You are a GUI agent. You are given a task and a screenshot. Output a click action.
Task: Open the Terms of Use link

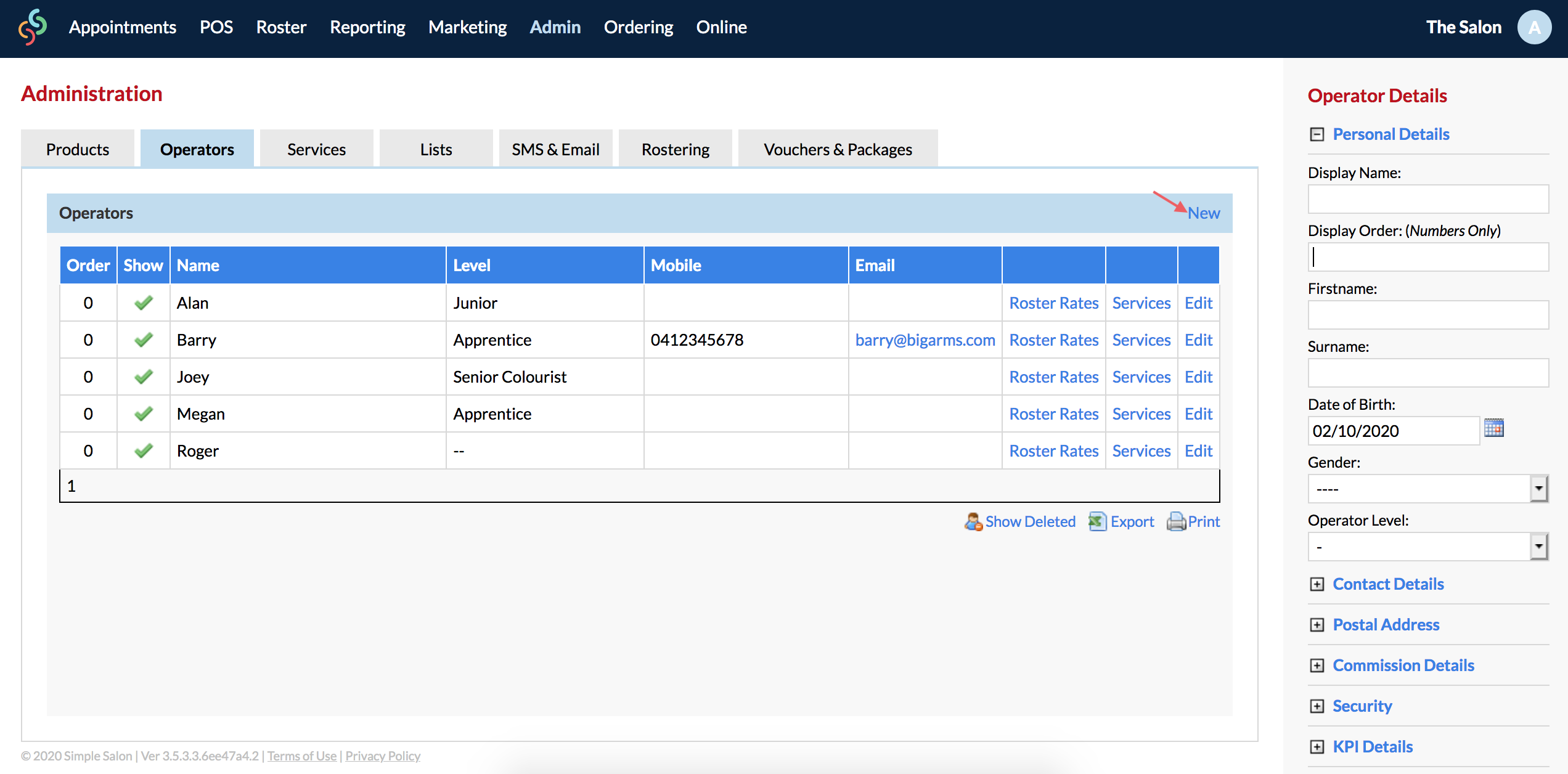(302, 756)
